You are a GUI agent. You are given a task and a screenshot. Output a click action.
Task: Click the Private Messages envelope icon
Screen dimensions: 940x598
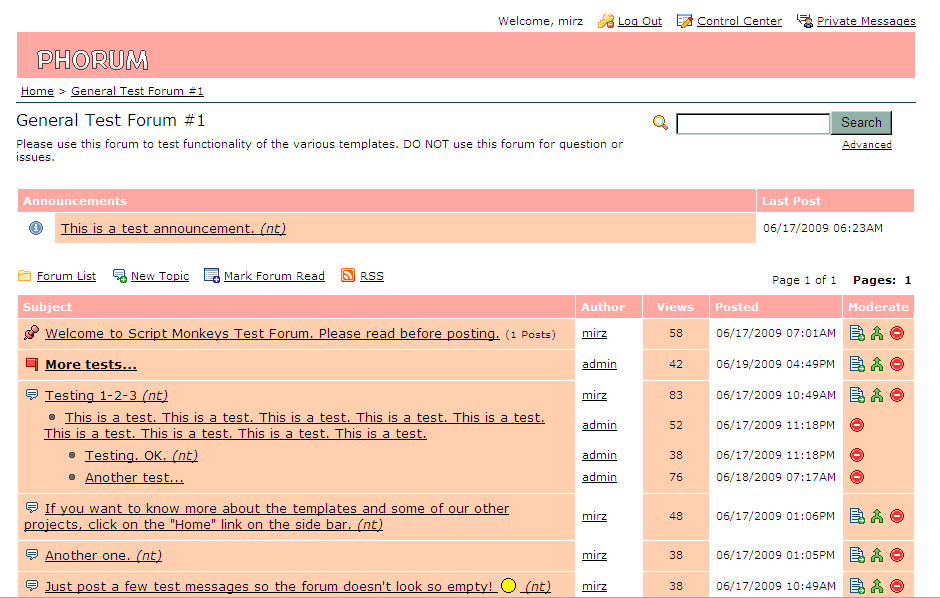point(805,21)
